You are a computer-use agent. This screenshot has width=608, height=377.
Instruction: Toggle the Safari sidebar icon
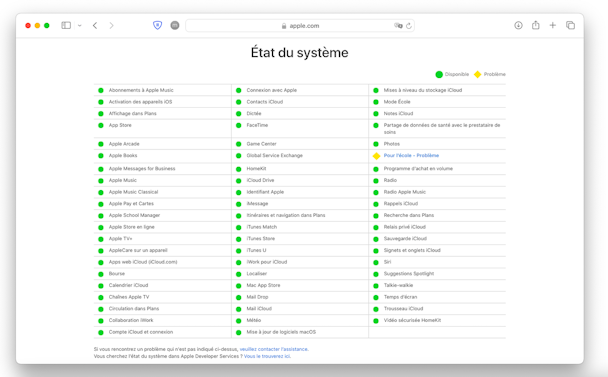[x=66, y=26]
